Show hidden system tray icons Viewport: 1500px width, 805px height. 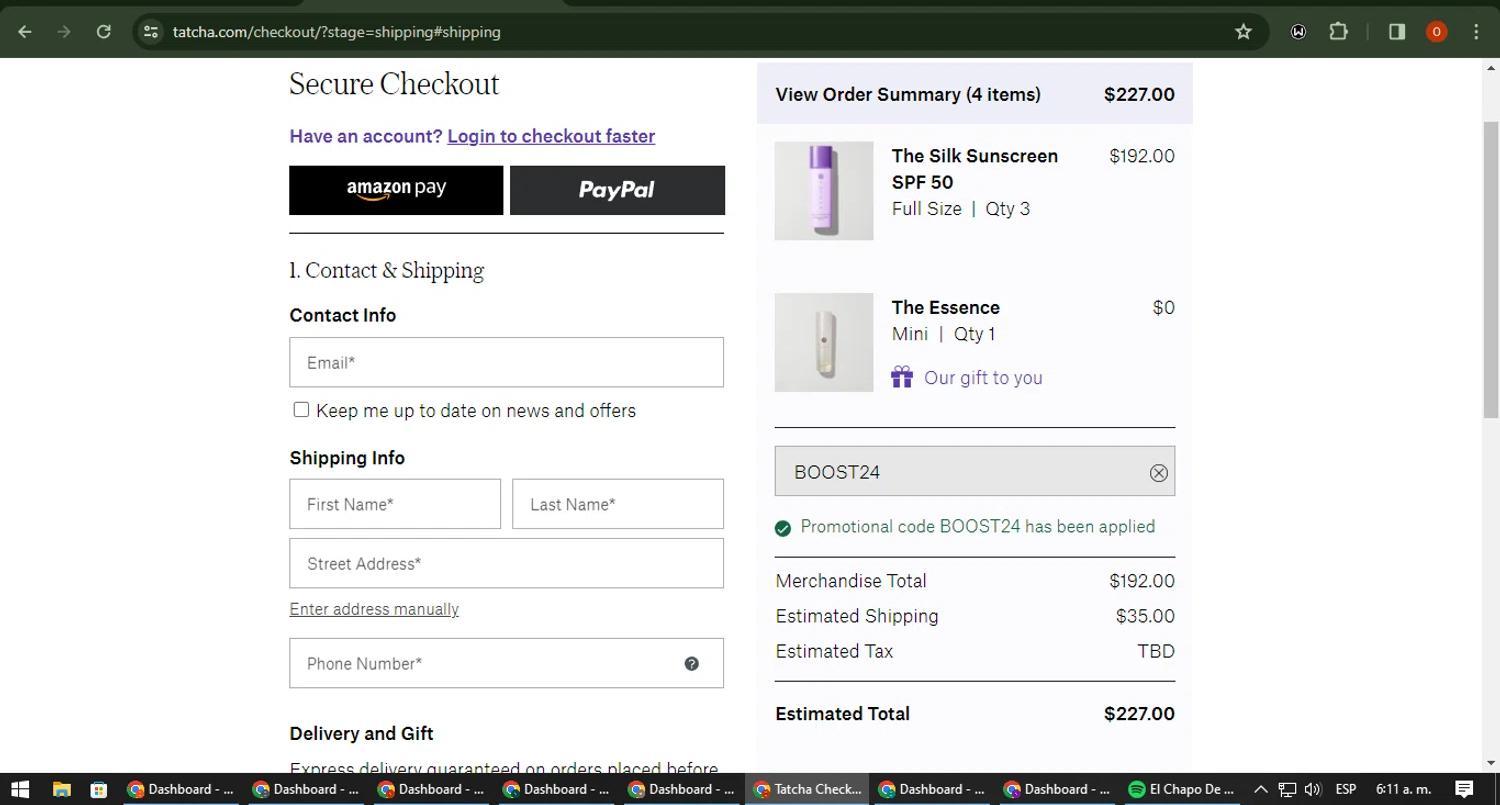click(1260, 789)
